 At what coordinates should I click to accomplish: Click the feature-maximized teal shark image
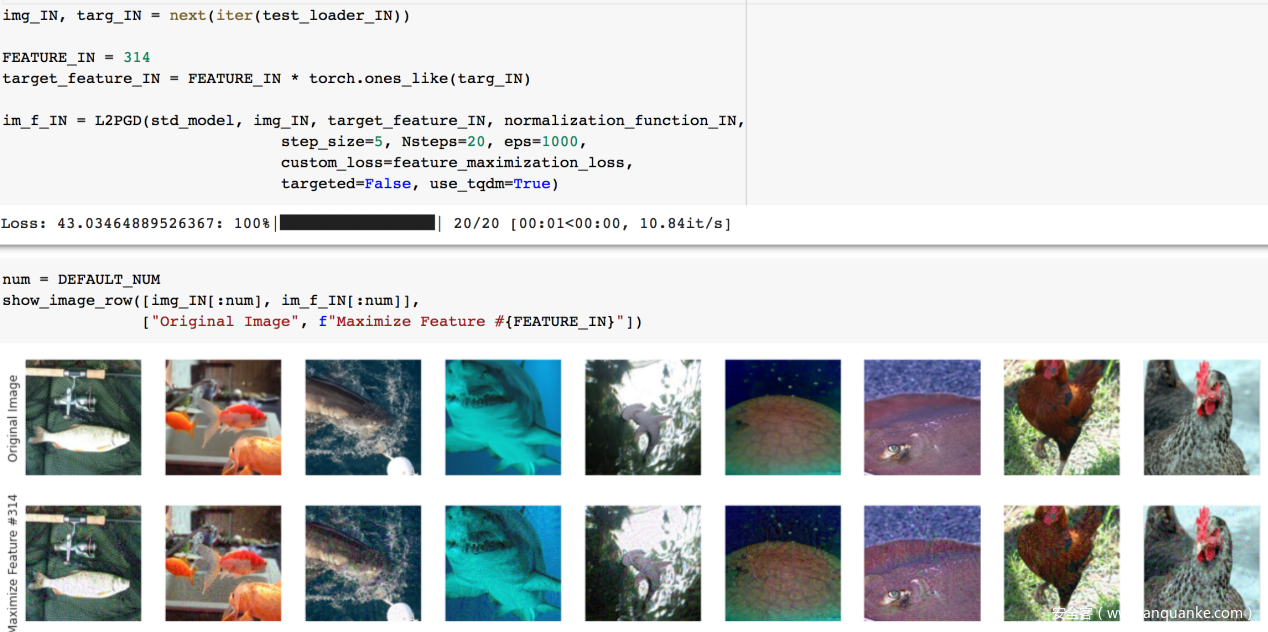point(503,563)
